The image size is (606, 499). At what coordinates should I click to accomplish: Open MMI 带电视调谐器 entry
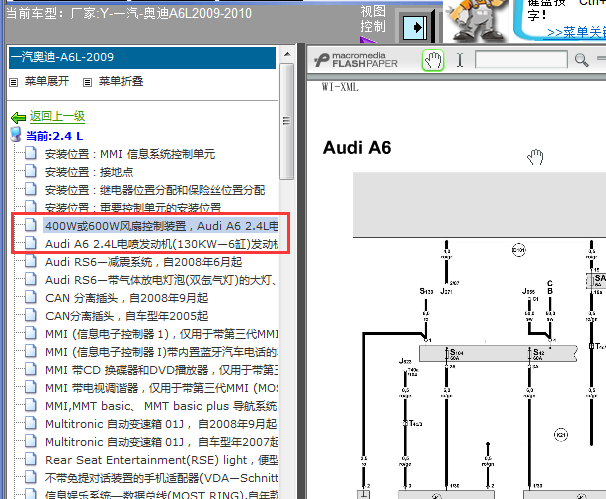click(x=162, y=388)
